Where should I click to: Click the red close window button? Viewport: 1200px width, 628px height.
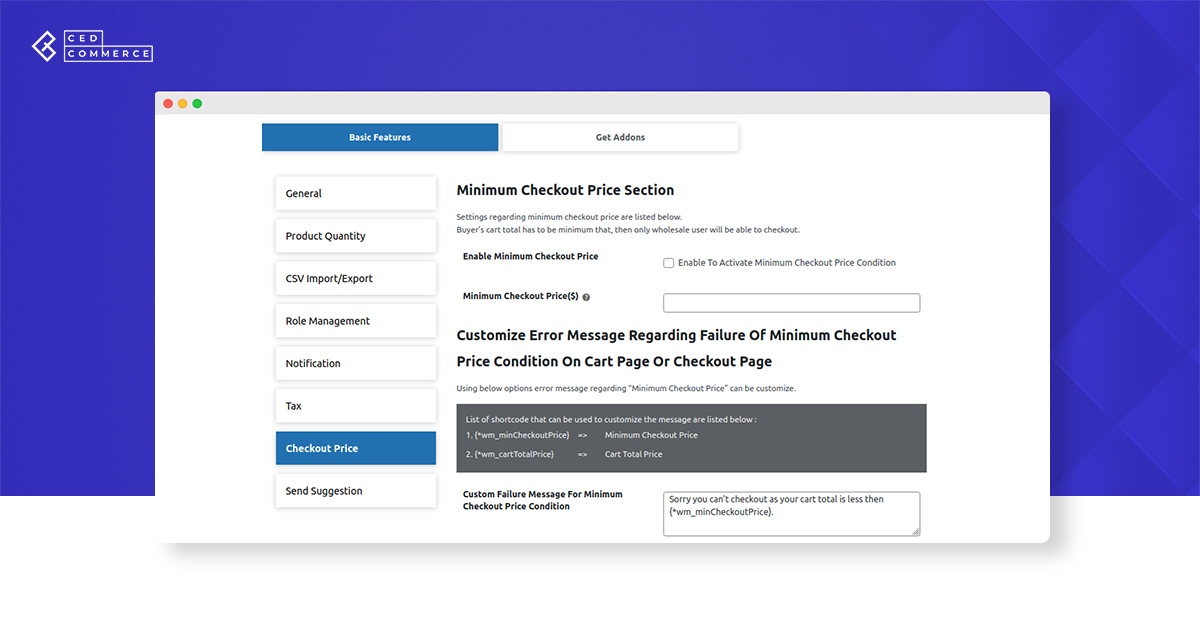pyautogui.click(x=168, y=103)
